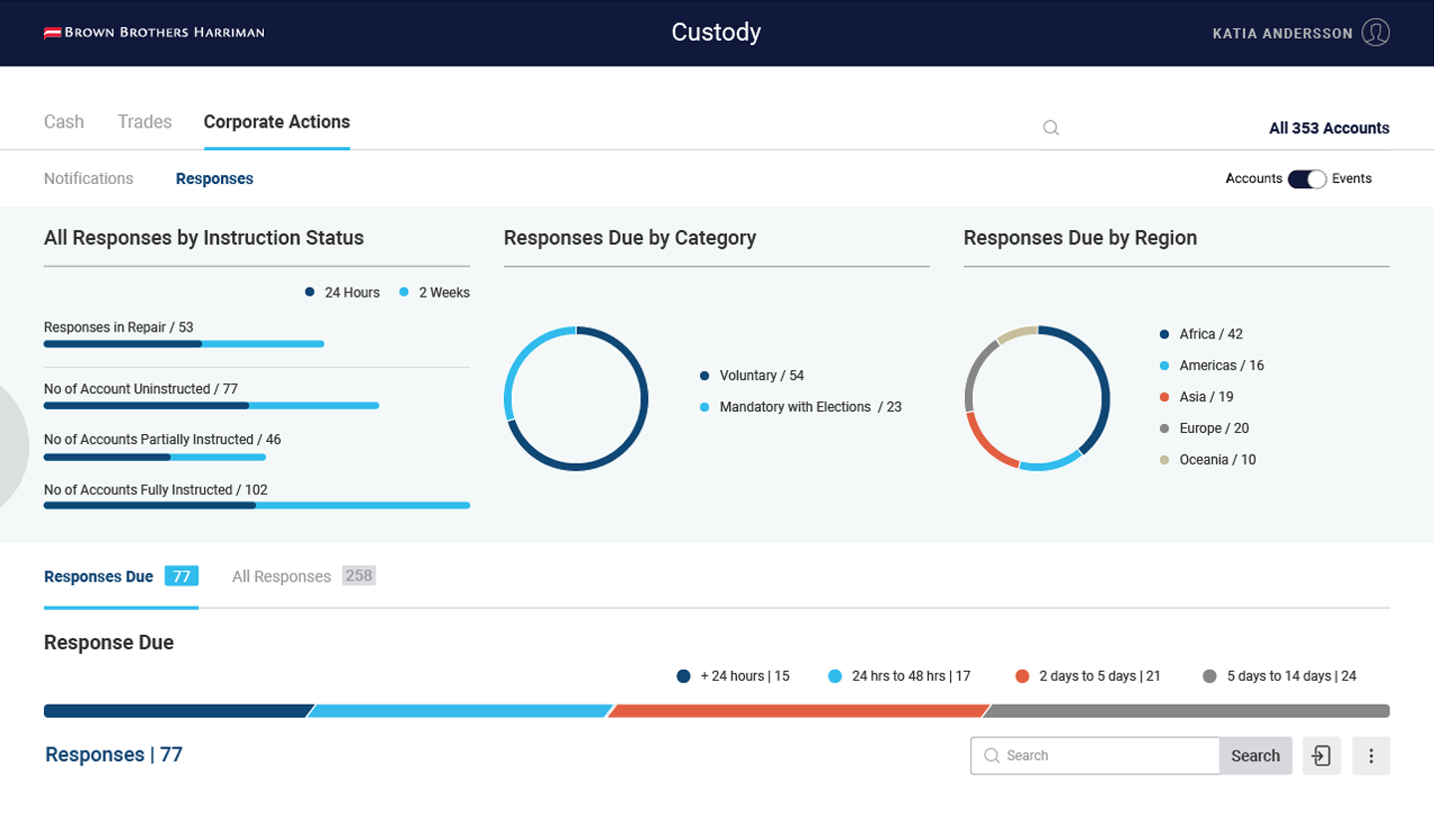Click No of Accounts Fully Instructed / 102
This screenshot has width=1434, height=840.
155,490
